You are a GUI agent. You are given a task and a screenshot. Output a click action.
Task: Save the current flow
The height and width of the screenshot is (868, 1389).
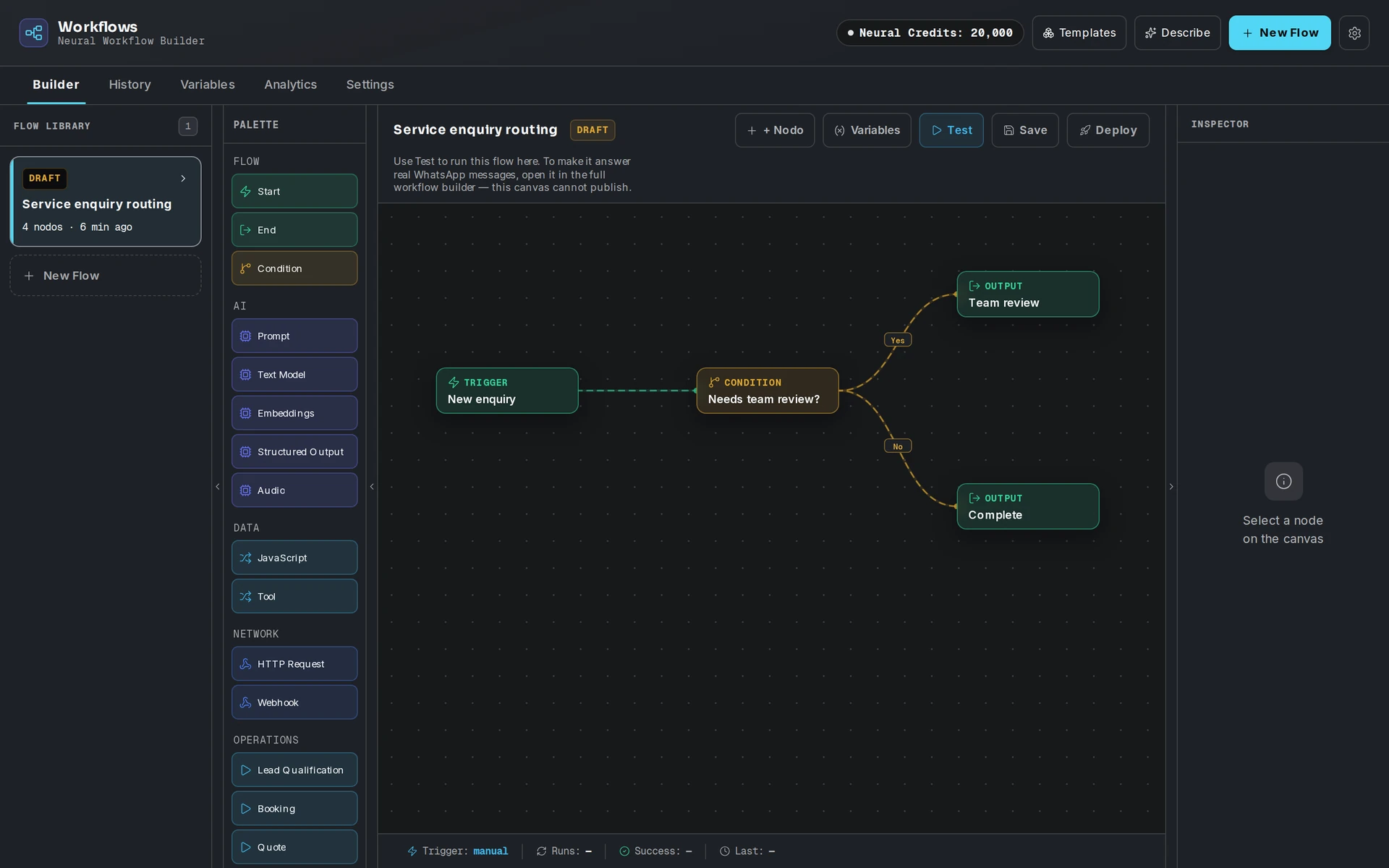[1024, 130]
